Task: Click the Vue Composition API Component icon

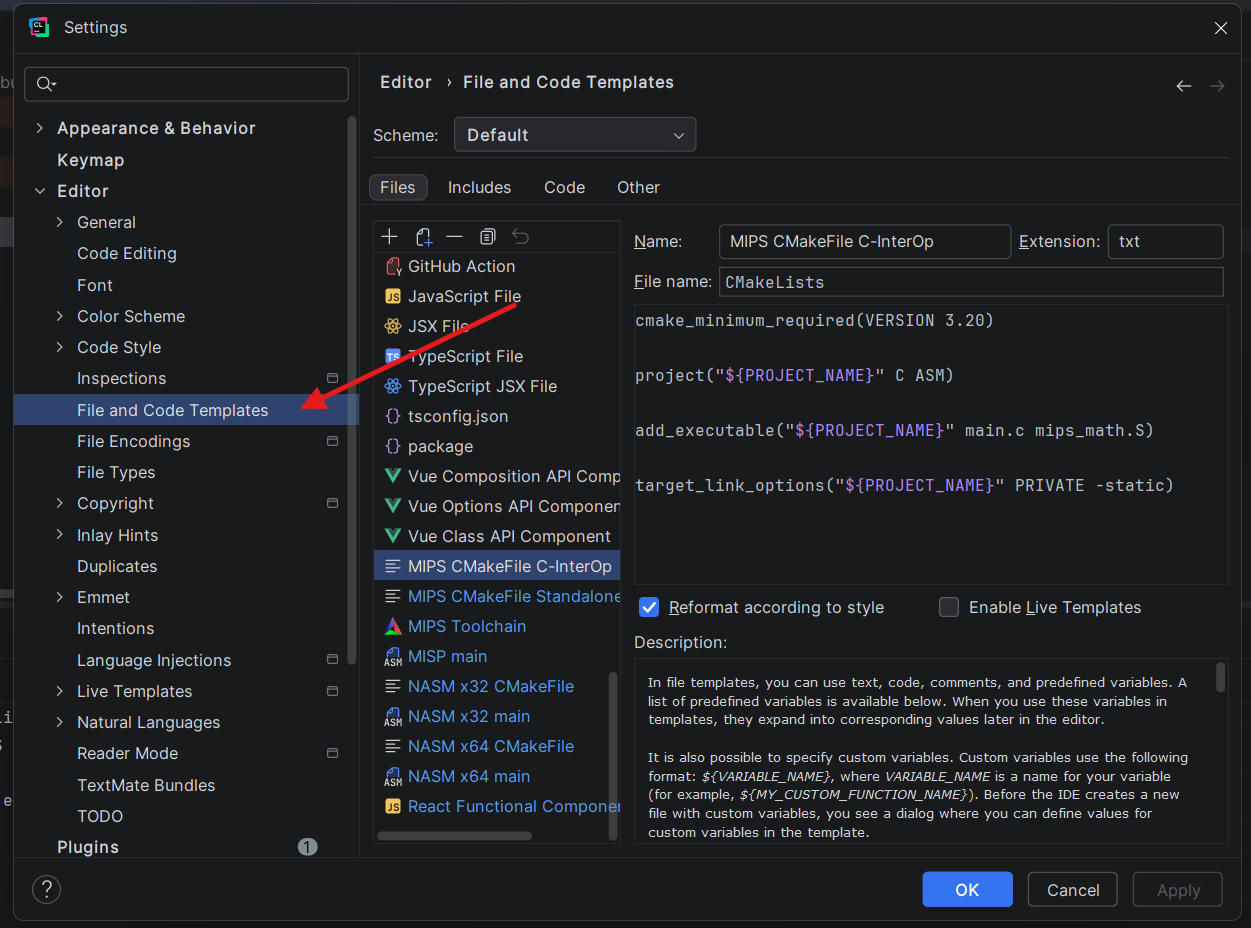Action: pyautogui.click(x=393, y=476)
